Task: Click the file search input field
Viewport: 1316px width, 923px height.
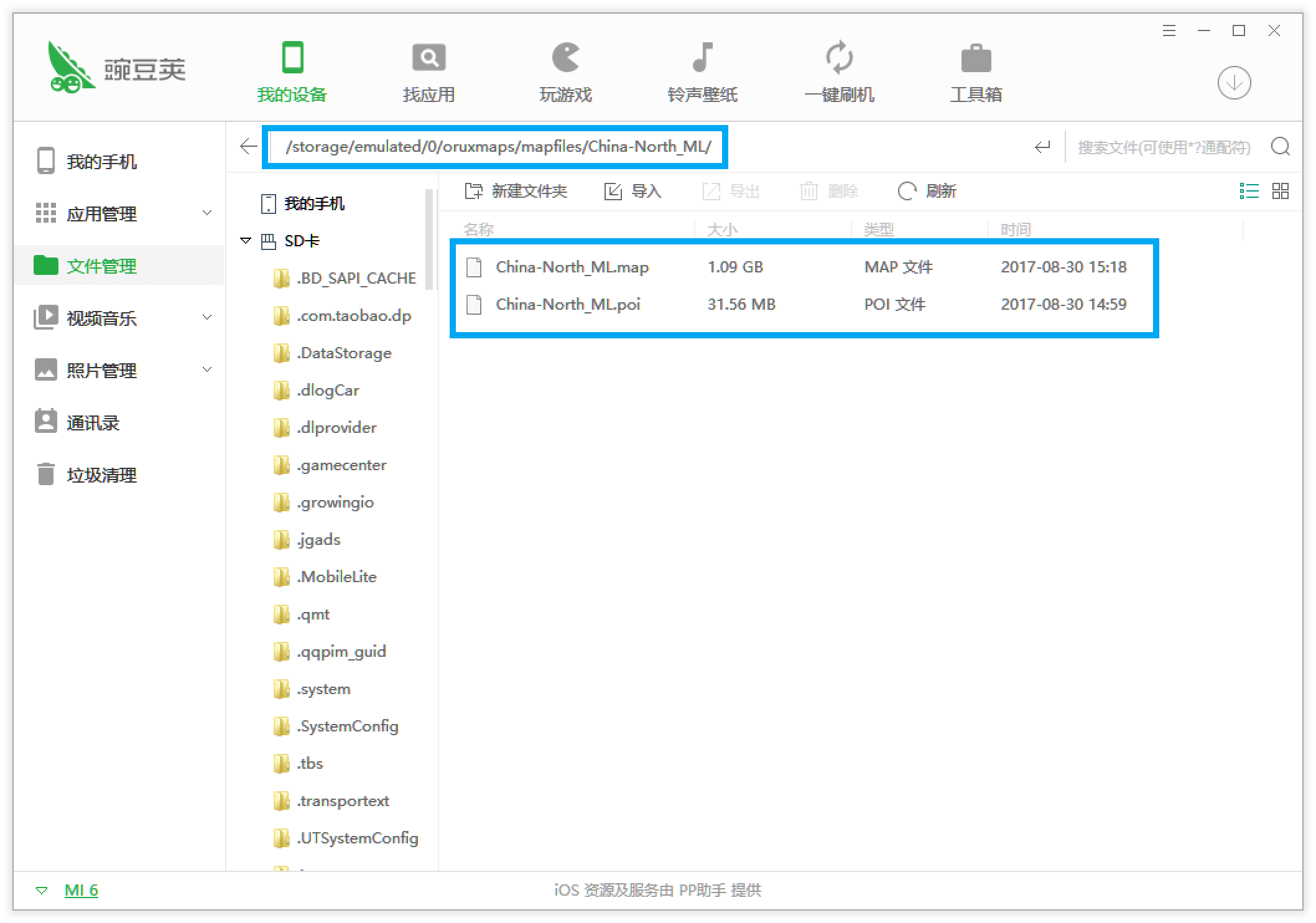Action: tap(1163, 147)
